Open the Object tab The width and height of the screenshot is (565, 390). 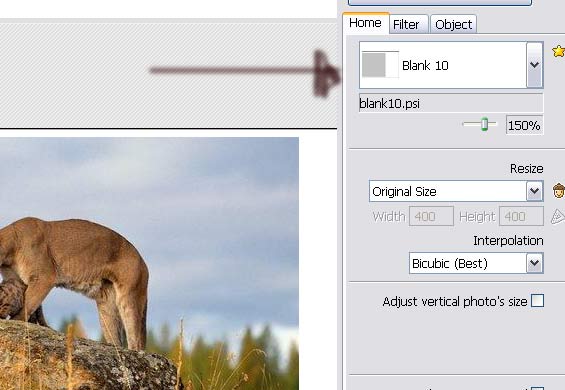(454, 24)
